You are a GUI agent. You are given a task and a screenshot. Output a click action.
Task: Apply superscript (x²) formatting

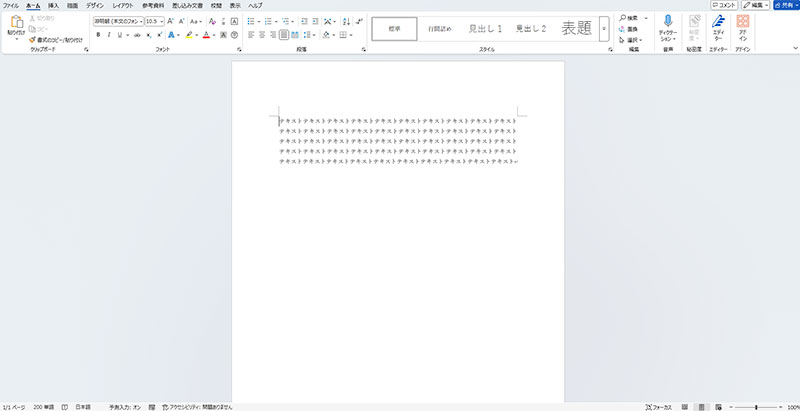pyautogui.click(x=160, y=35)
